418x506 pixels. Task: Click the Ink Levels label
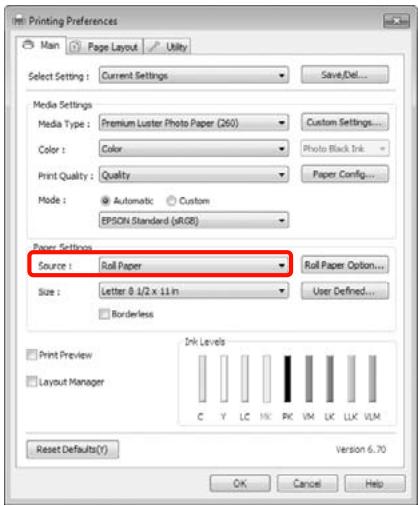pyautogui.click(x=205, y=342)
